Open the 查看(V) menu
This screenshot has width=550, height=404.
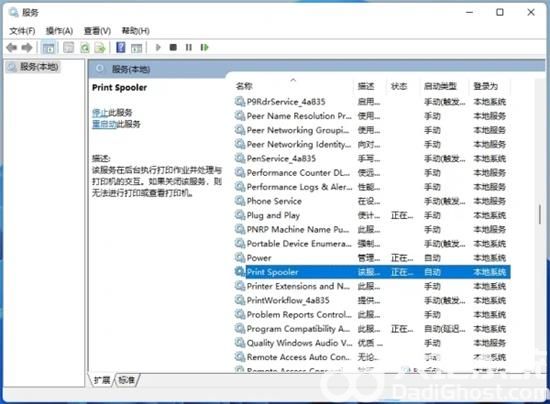tap(97, 31)
